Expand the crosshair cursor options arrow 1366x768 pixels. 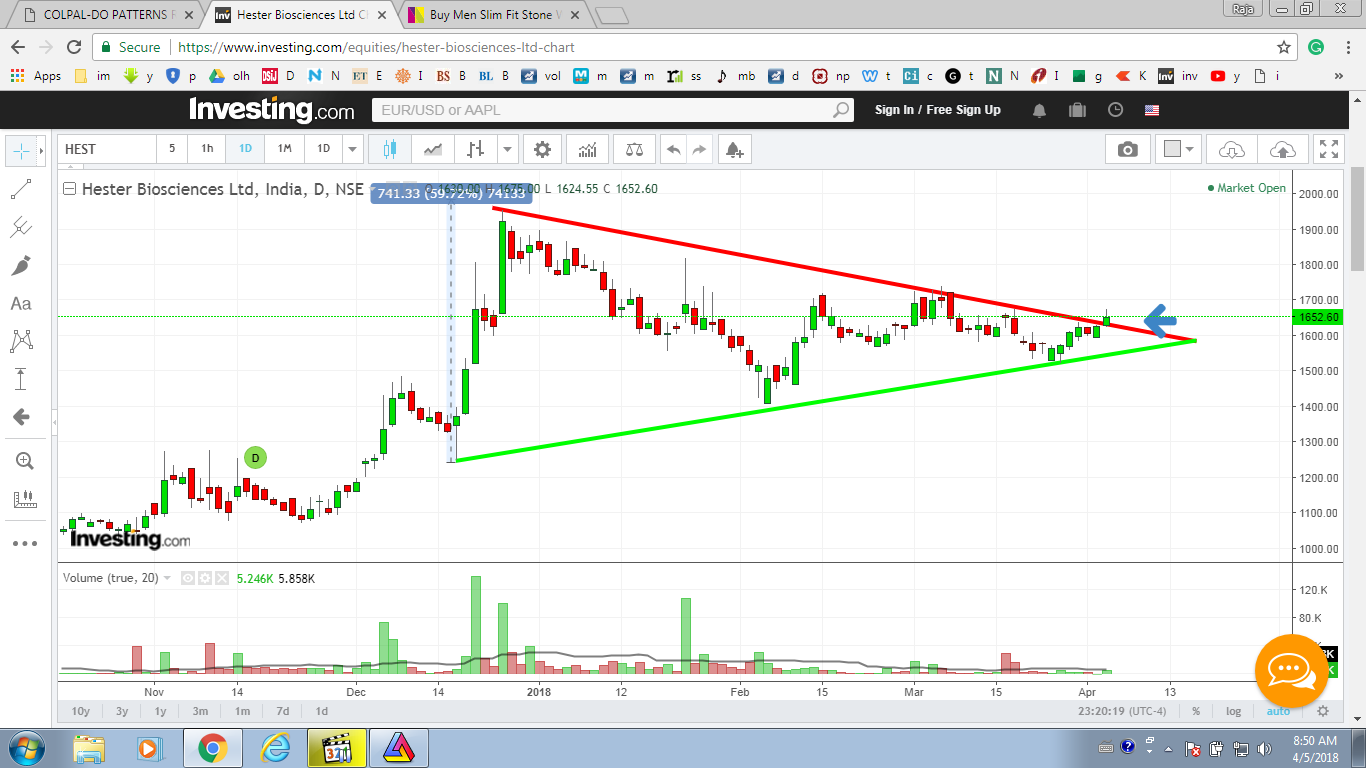41,151
